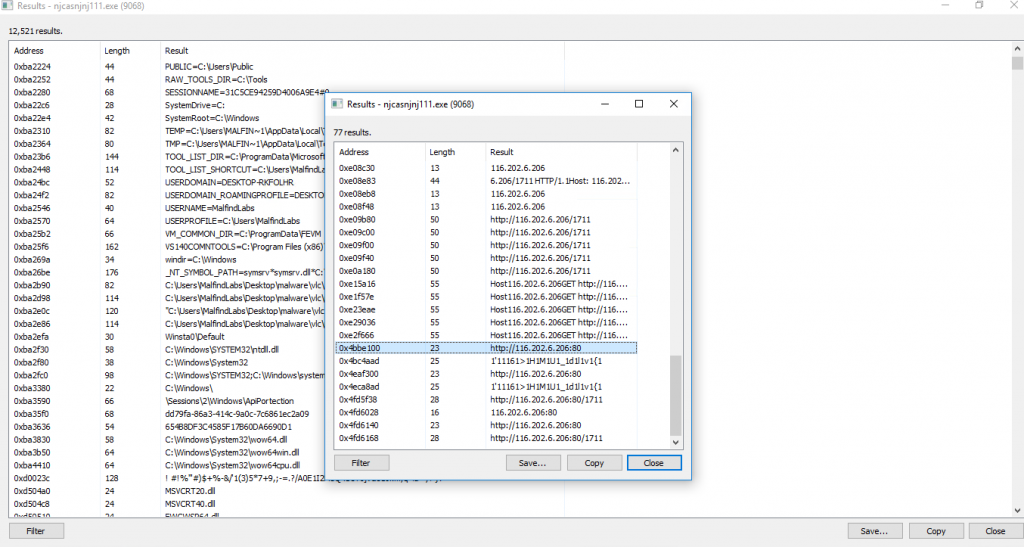This screenshot has height=547, width=1024.
Task: Click the main window's vertical scrollbar thumb
Action: (x=1016, y=64)
